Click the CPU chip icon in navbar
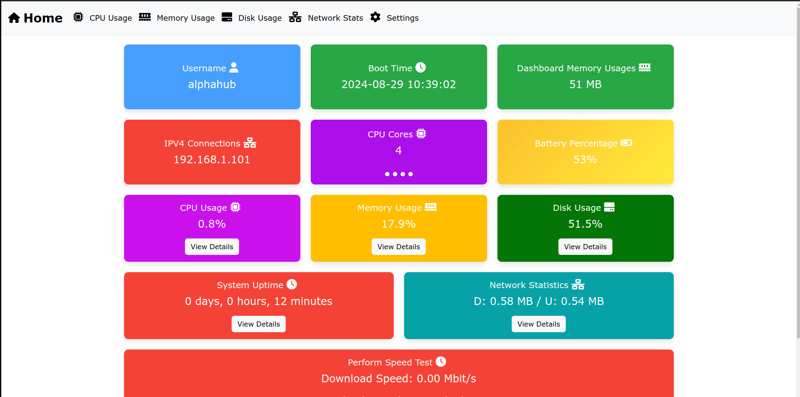Screen dimensions: 800x397 [78, 17]
